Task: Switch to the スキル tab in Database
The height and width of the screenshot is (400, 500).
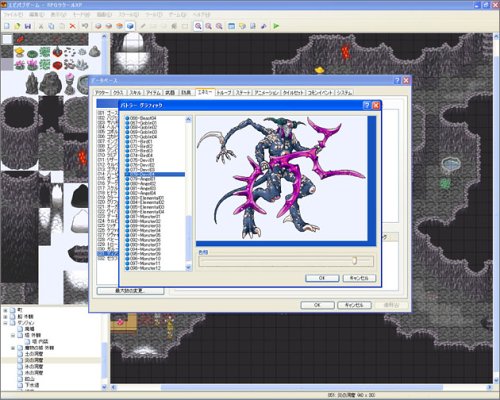Action: pos(135,92)
